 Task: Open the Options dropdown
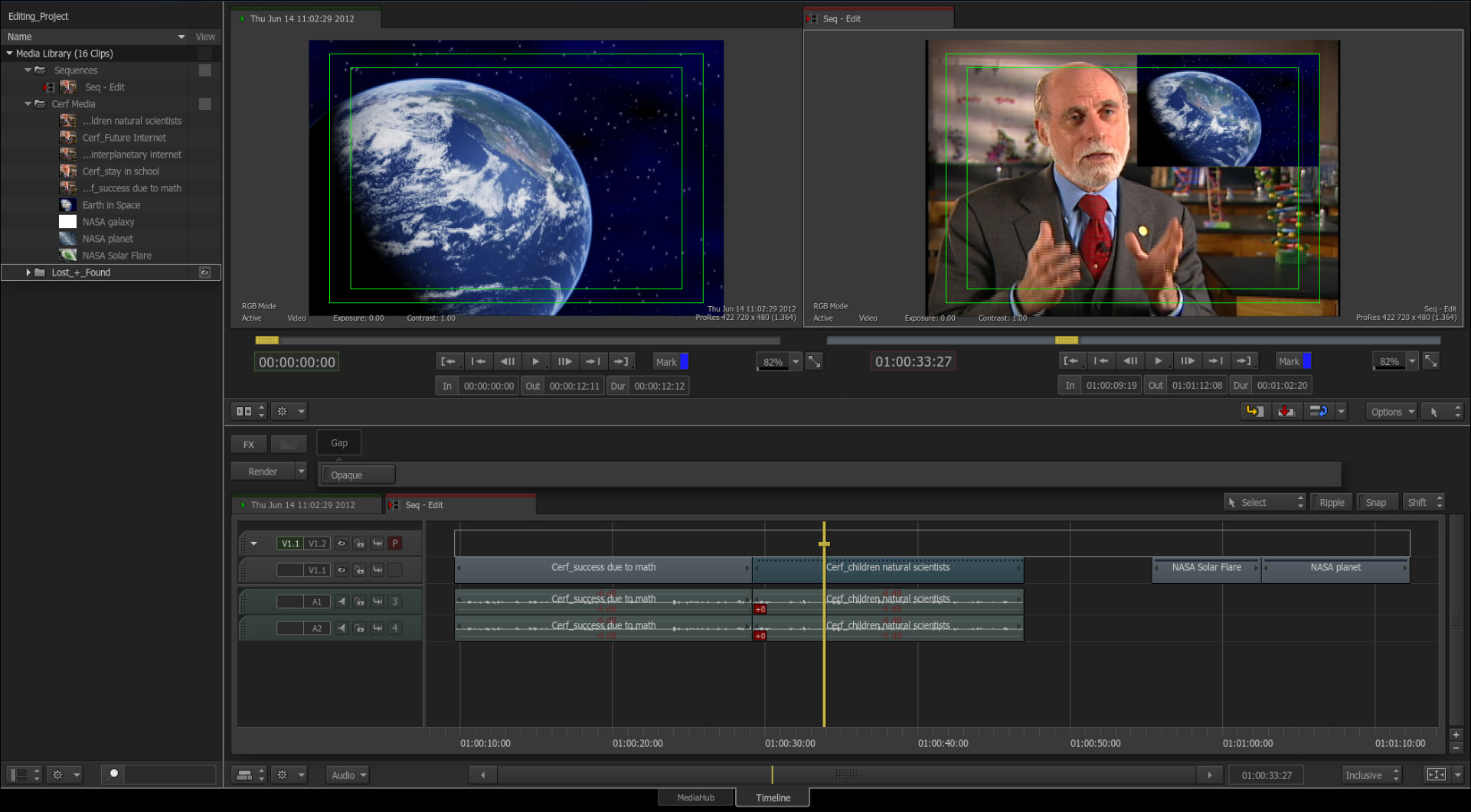pyautogui.click(x=1391, y=411)
